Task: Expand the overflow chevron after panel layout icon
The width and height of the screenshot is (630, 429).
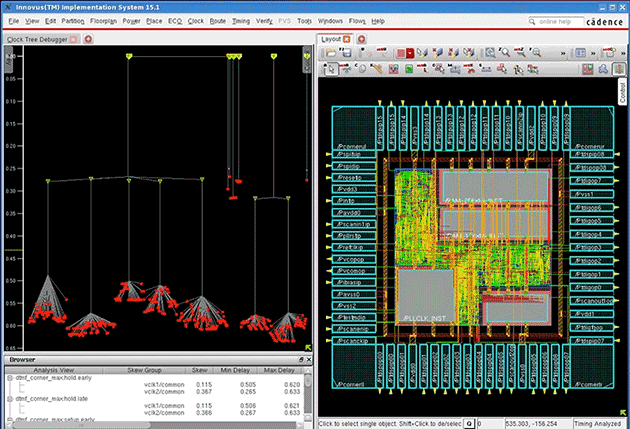Action: pyautogui.click(x=593, y=53)
